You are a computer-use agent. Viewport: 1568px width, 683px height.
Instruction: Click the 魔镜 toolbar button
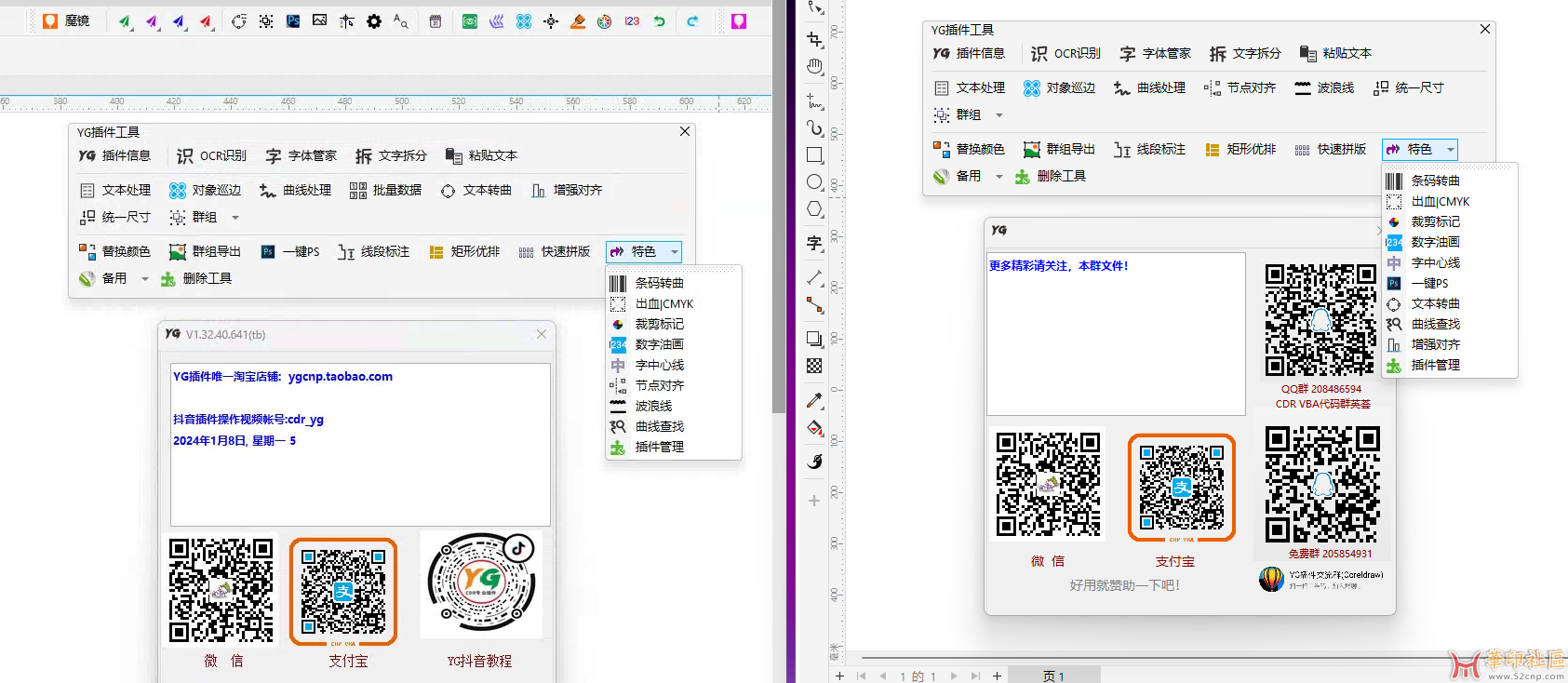click(66, 20)
